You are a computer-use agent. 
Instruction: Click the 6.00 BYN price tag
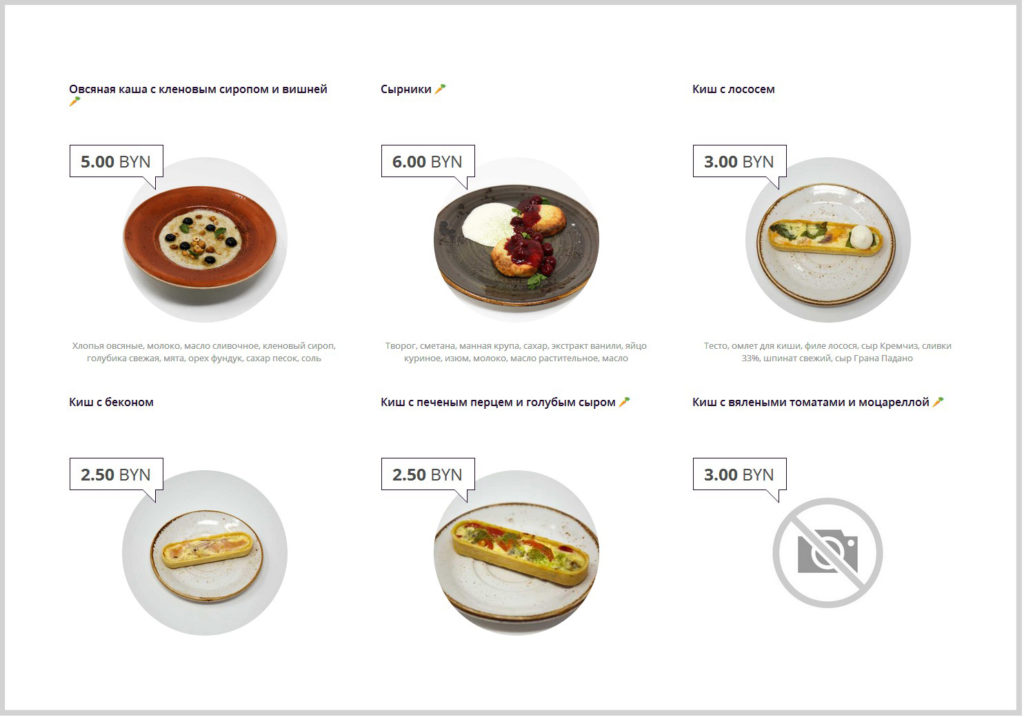[x=427, y=161]
